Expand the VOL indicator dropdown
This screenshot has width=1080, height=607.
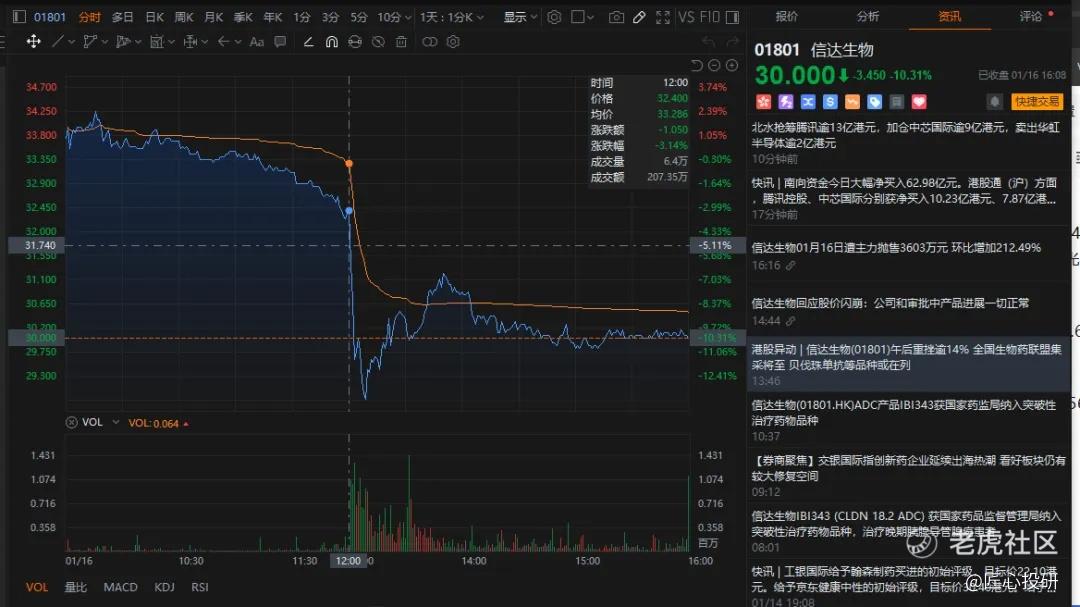(116, 422)
